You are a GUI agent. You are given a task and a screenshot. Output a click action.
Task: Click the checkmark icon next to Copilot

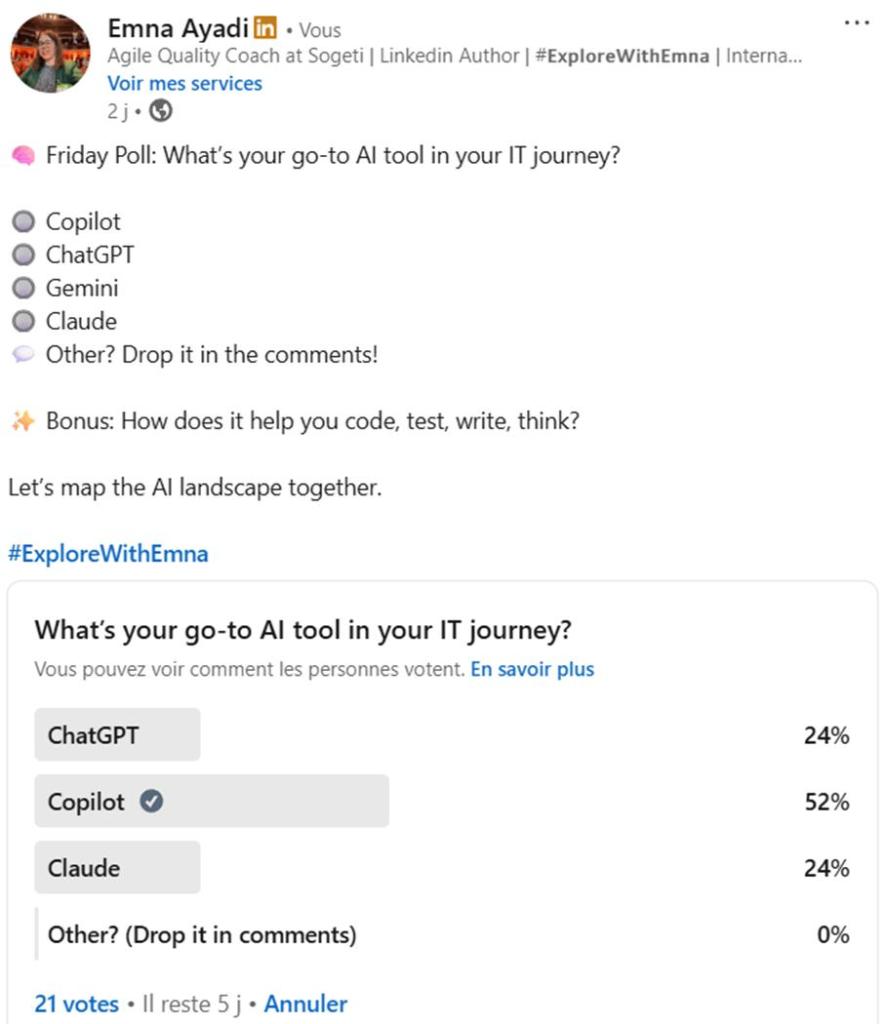[x=151, y=801]
